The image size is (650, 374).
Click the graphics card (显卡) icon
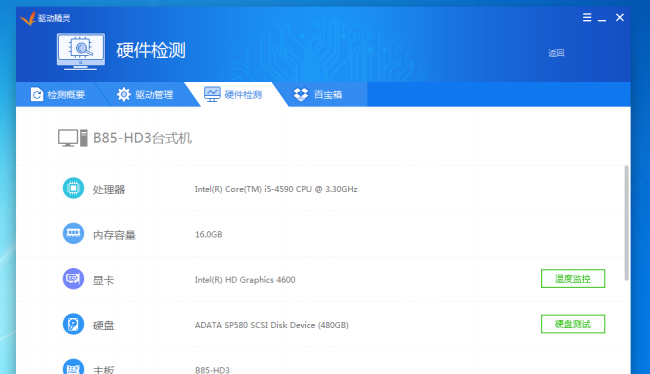coord(73,279)
